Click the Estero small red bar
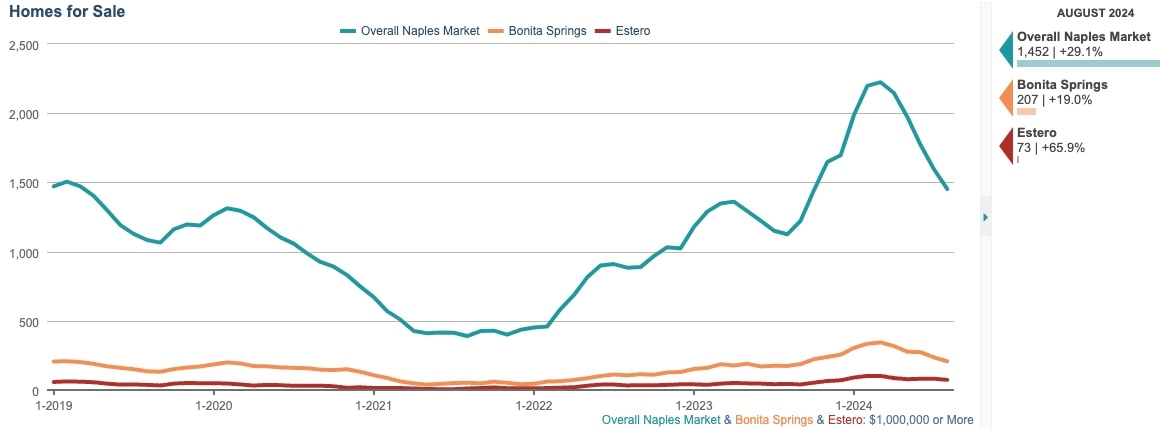This screenshot has width=1160, height=431. [x=1018, y=160]
